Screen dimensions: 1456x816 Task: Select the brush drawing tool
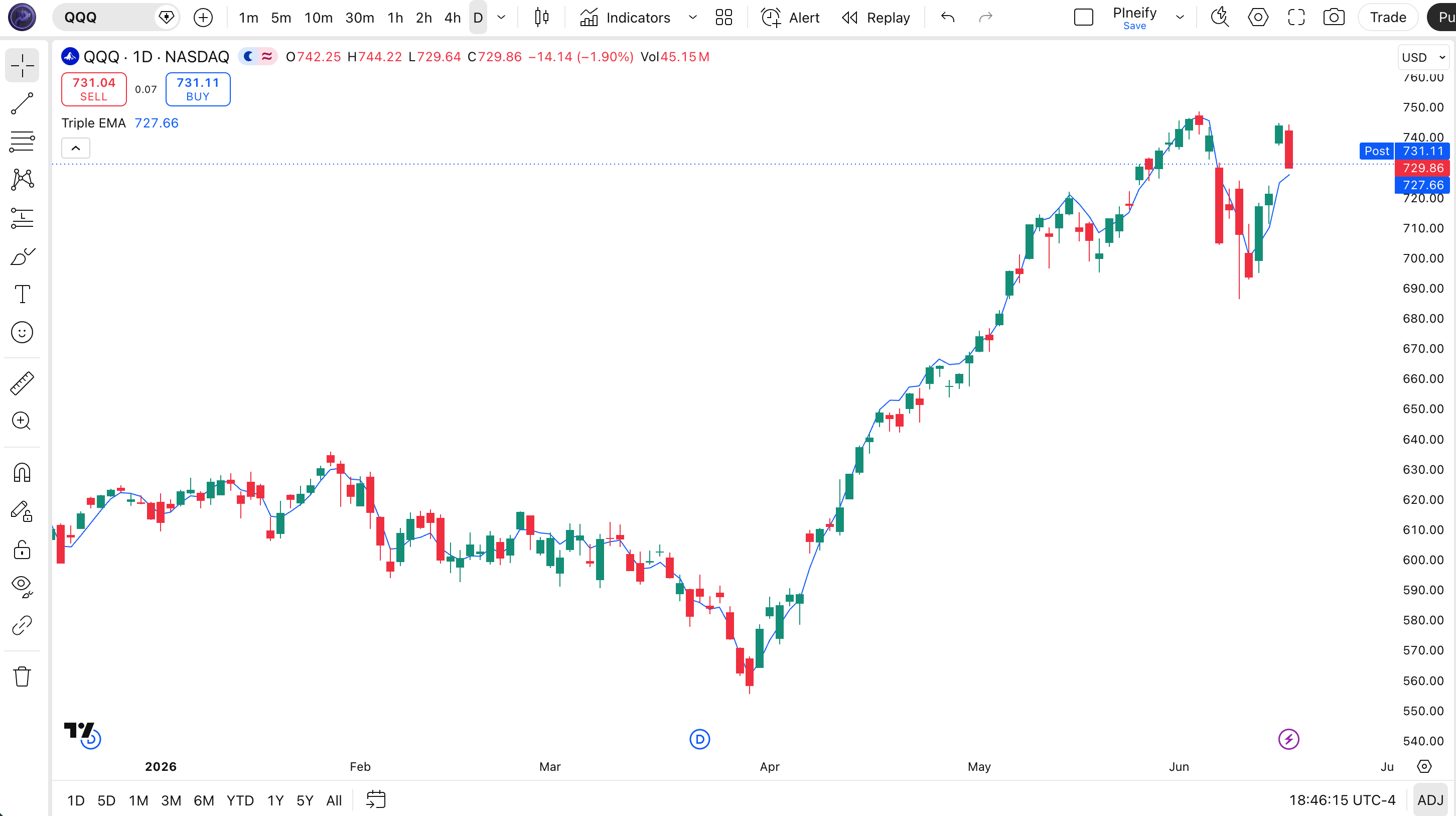pyautogui.click(x=22, y=256)
